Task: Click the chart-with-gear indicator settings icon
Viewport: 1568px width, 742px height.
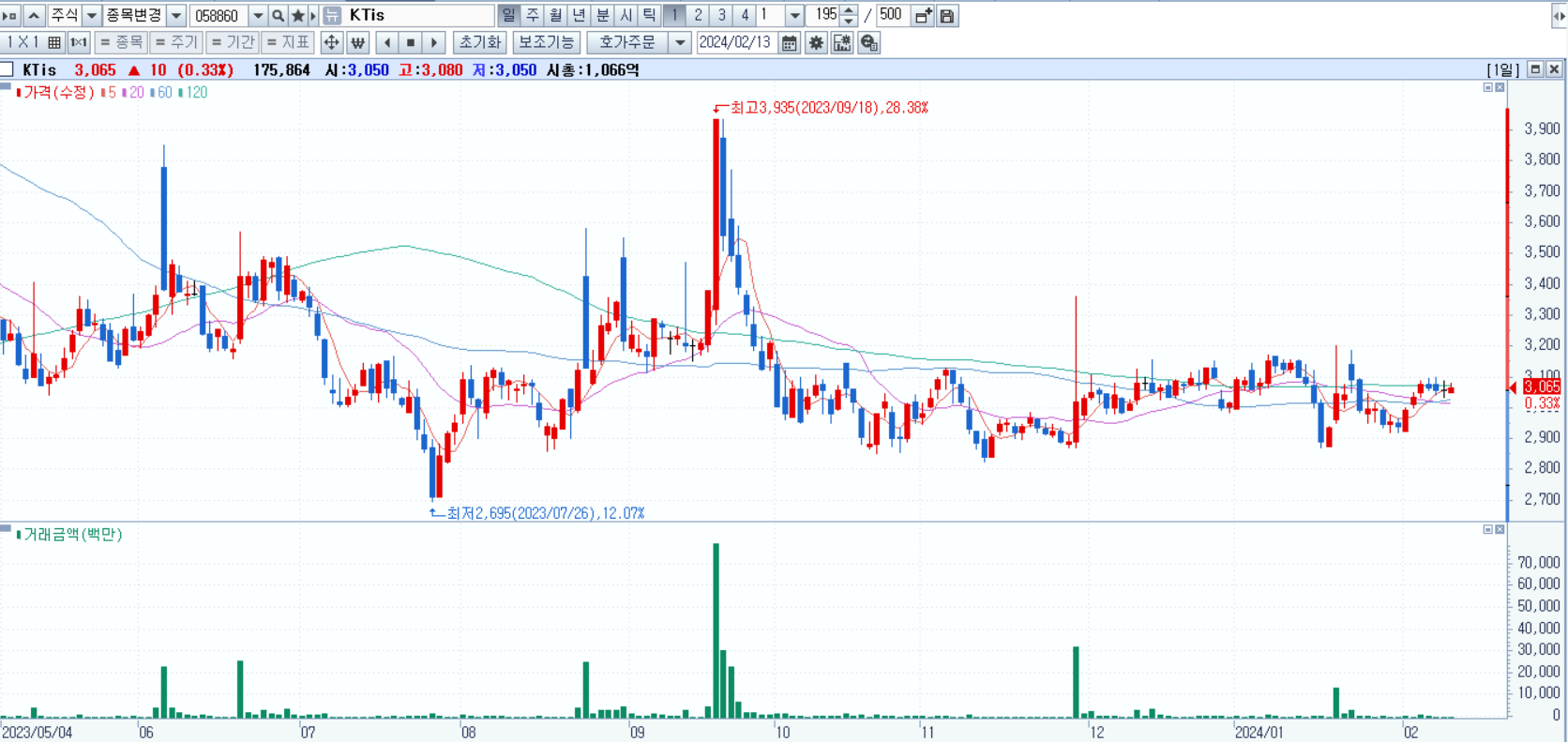Action: [x=842, y=42]
